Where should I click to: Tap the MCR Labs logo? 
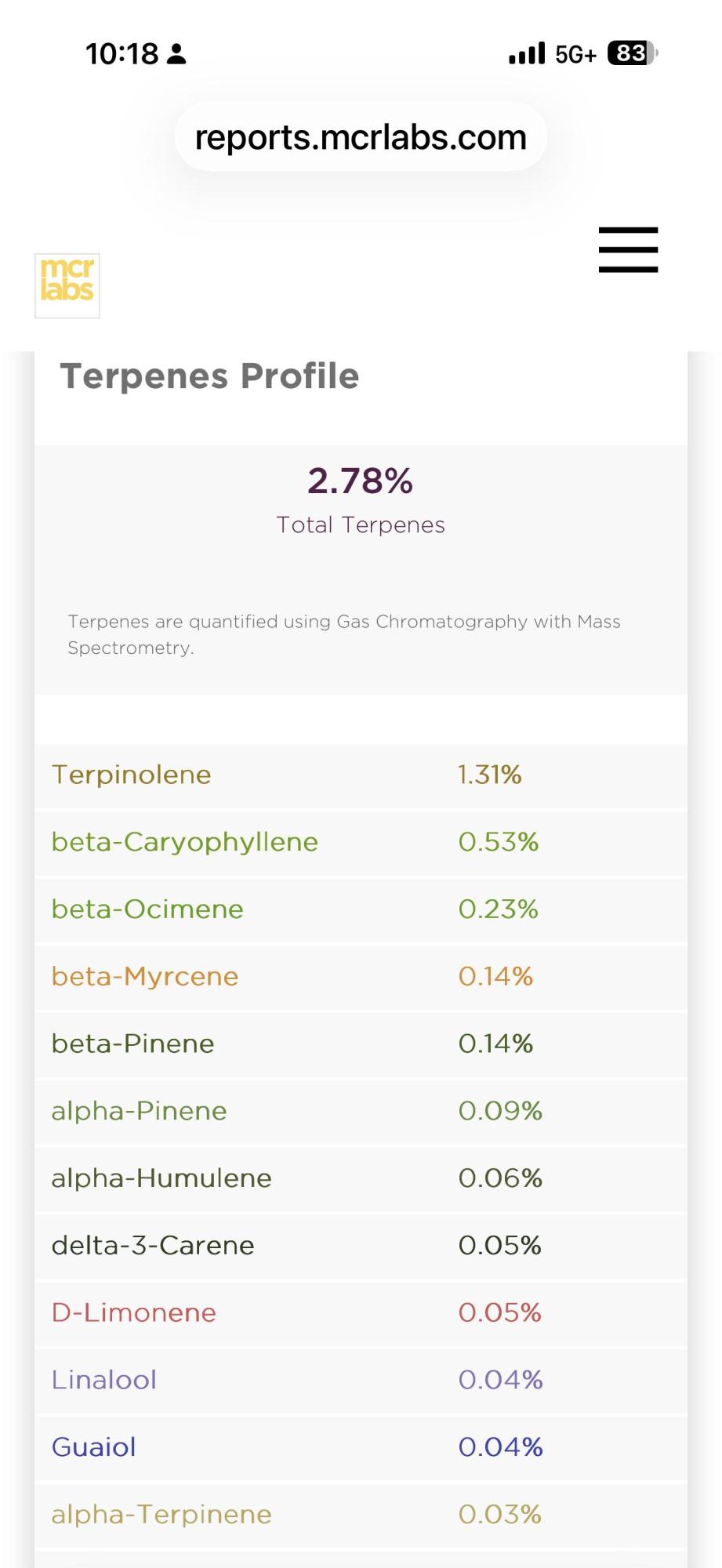coord(67,285)
